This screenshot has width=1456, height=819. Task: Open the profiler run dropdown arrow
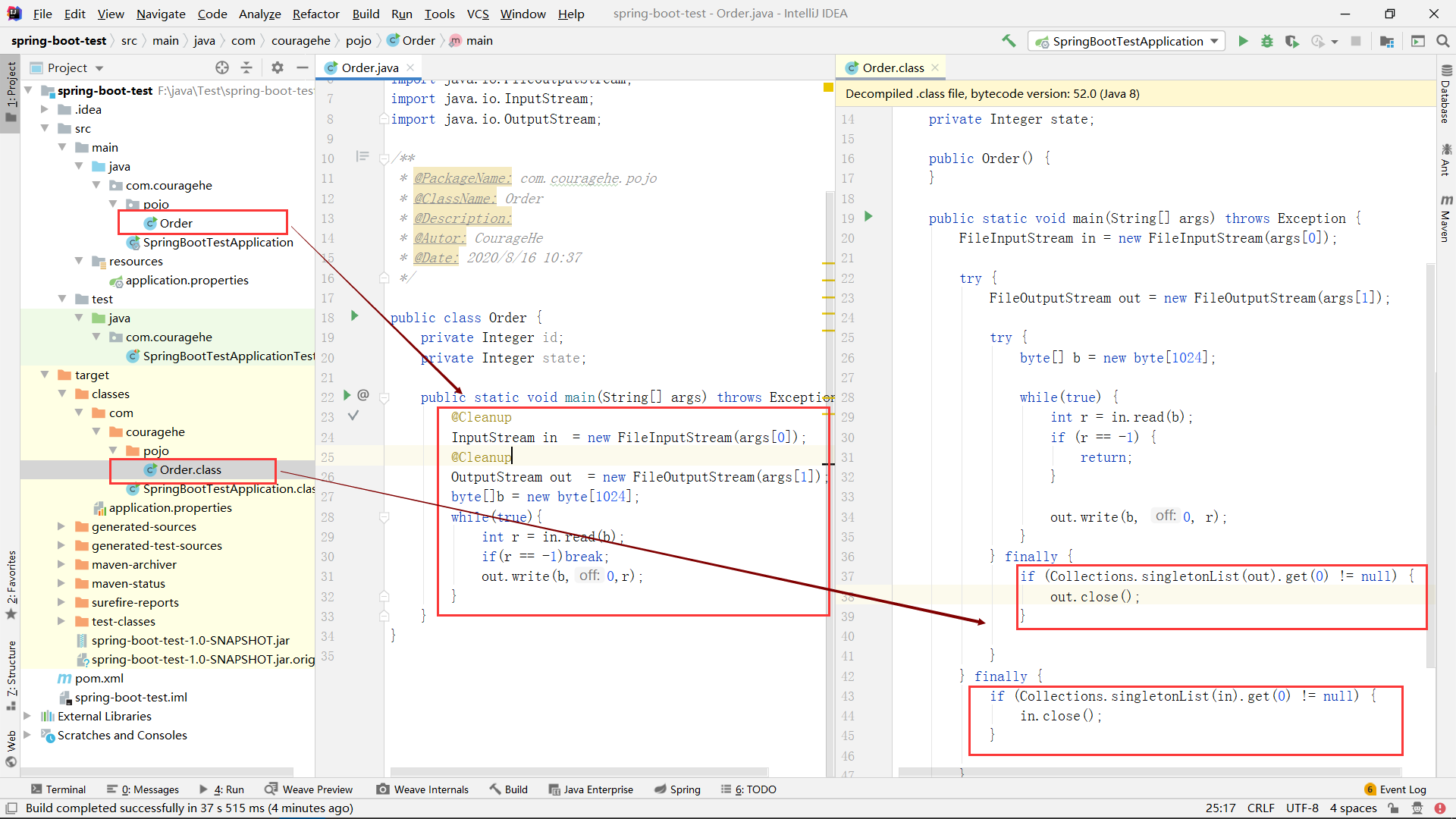coord(1335,42)
